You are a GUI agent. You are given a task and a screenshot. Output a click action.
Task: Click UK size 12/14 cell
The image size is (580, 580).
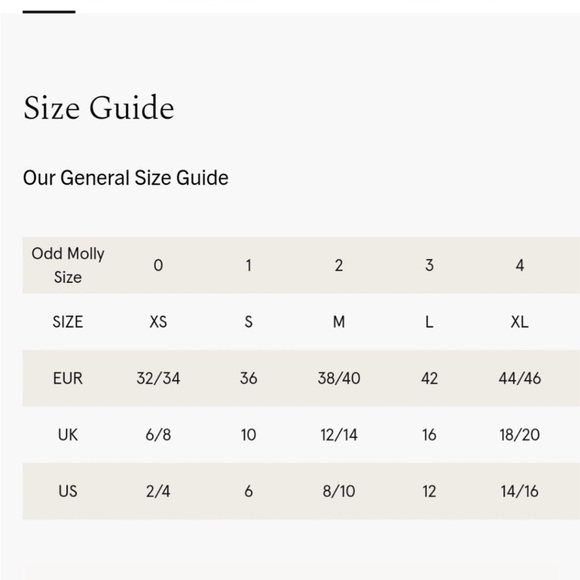(x=339, y=435)
